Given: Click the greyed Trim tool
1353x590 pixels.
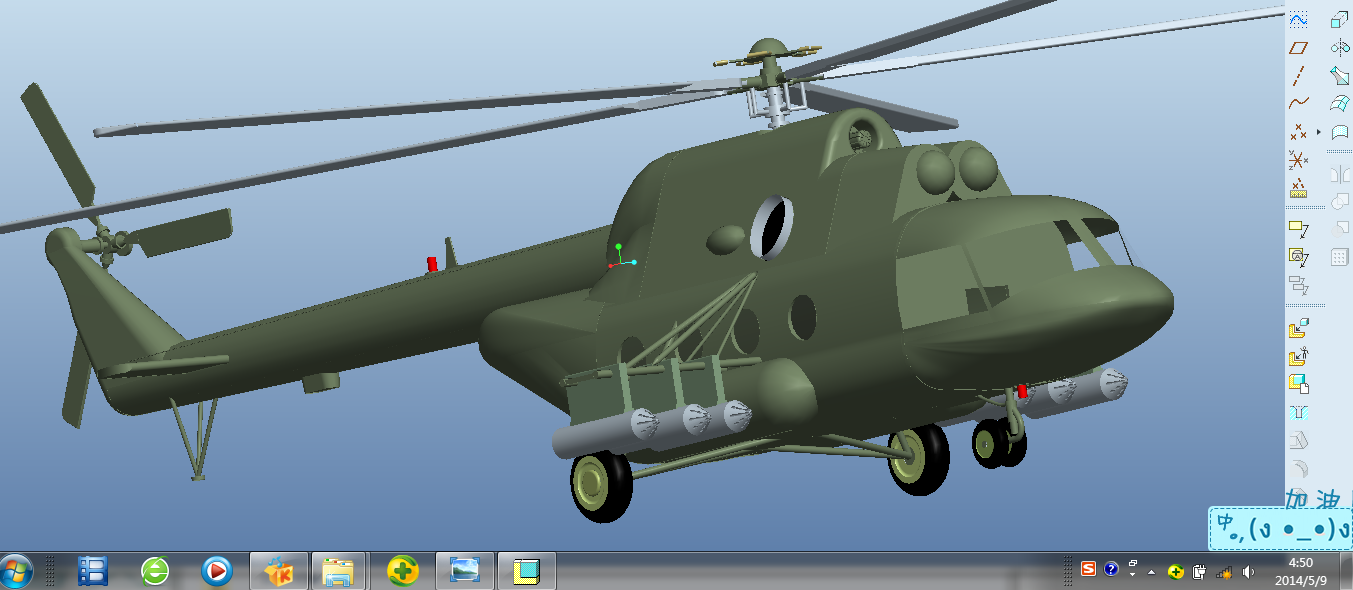Looking at the screenshot, I should pyautogui.click(x=1340, y=229).
